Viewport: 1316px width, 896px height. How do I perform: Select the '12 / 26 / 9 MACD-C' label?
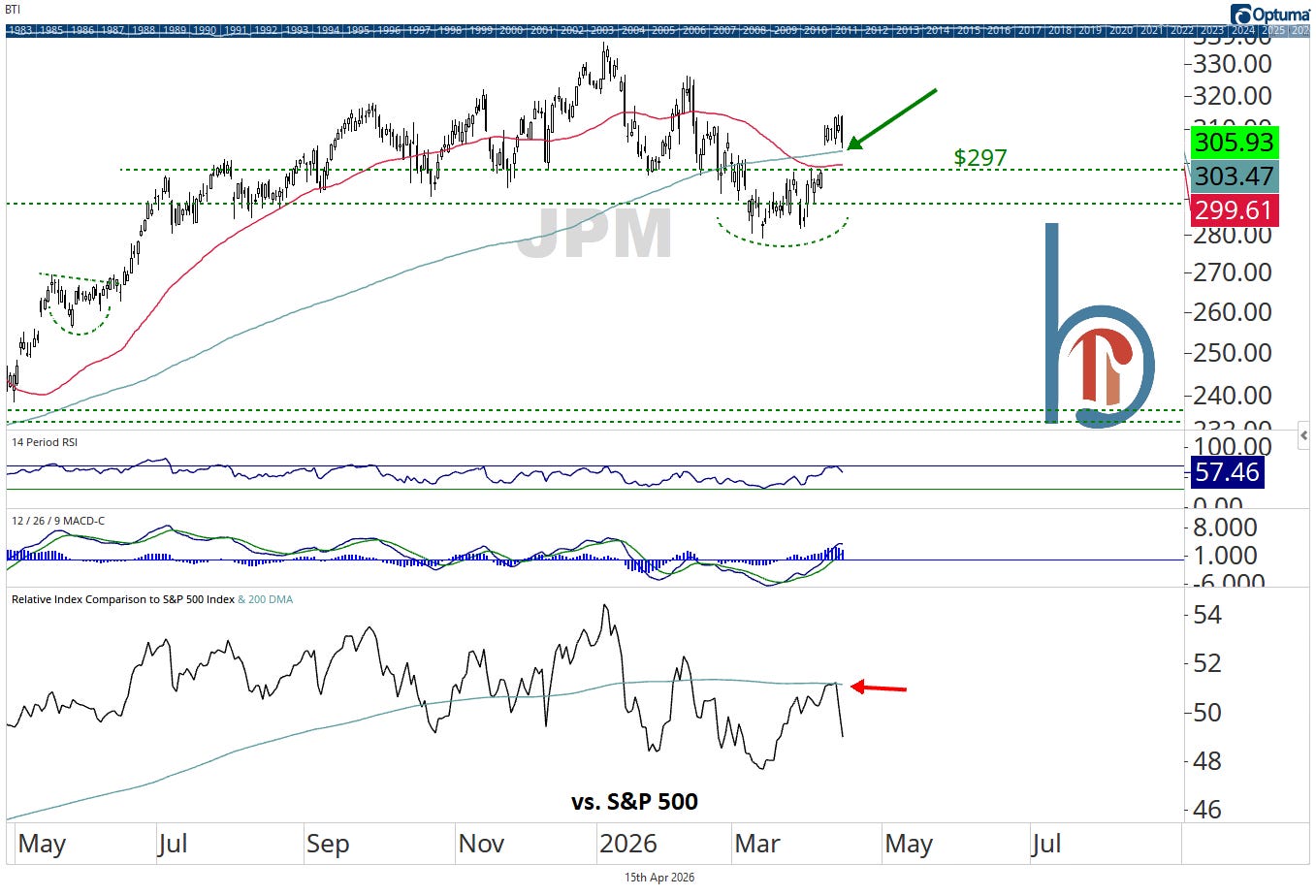(x=58, y=521)
